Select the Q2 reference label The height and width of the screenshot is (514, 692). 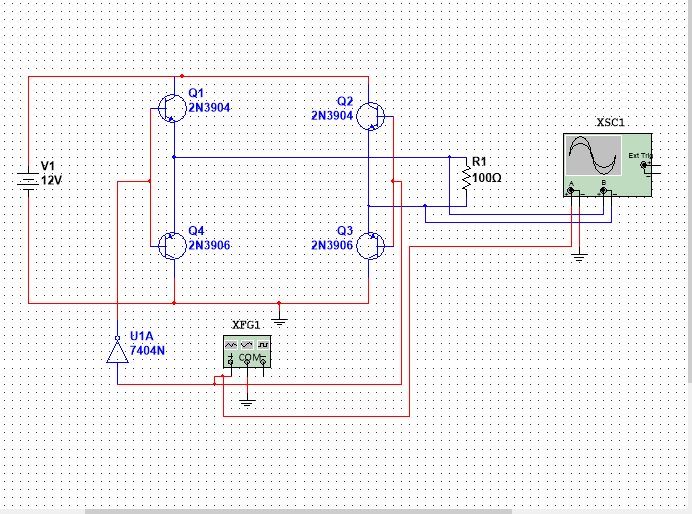[345, 101]
